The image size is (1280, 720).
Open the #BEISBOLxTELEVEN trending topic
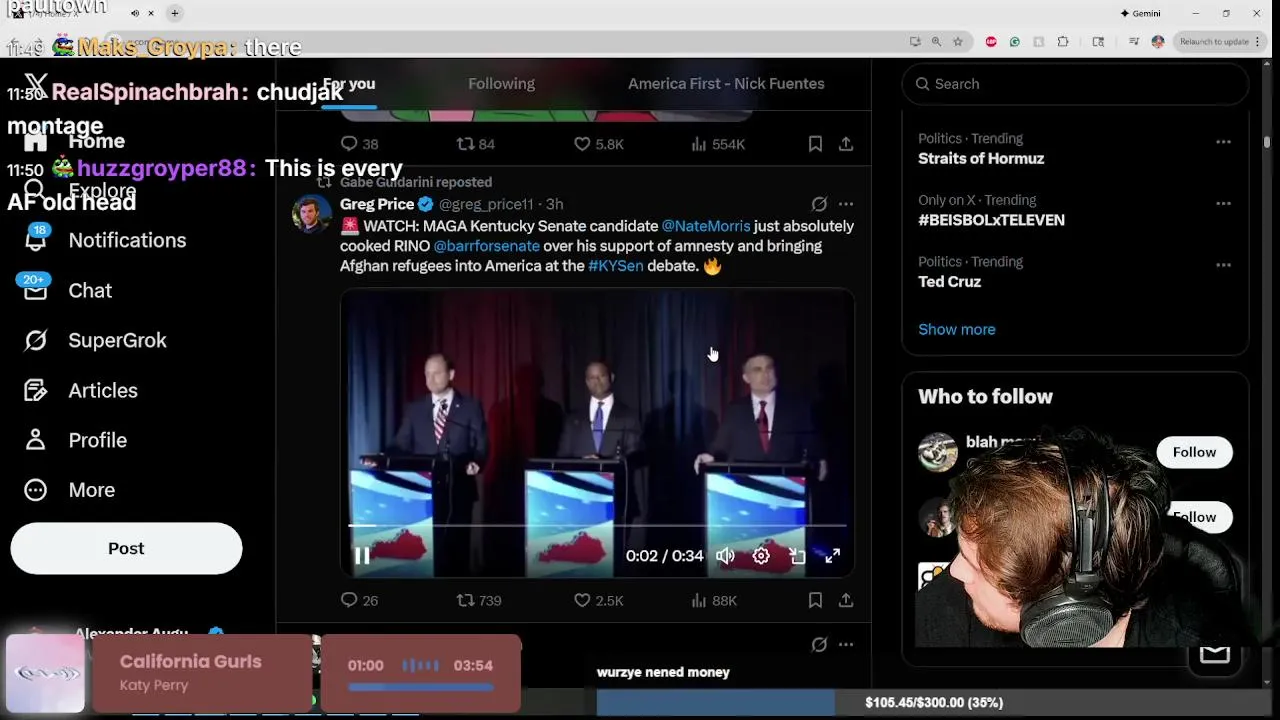(x=991, y=220)
